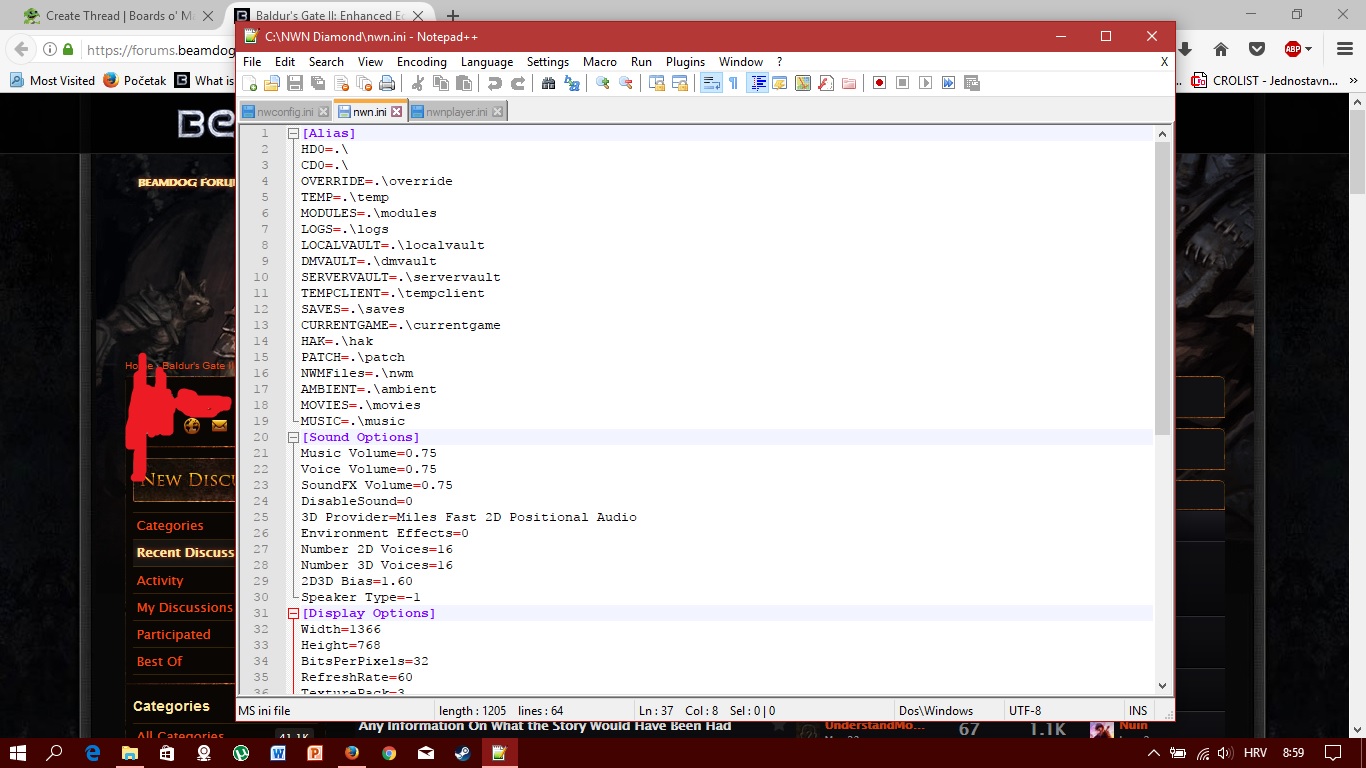
Task: Open Steam from the taskbar
Action: point(462,753)
